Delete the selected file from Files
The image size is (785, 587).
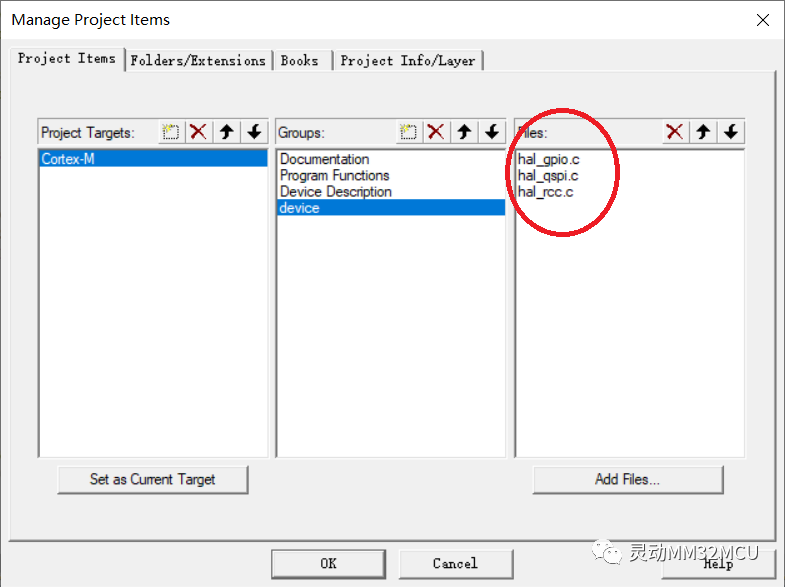pos(675,132)
